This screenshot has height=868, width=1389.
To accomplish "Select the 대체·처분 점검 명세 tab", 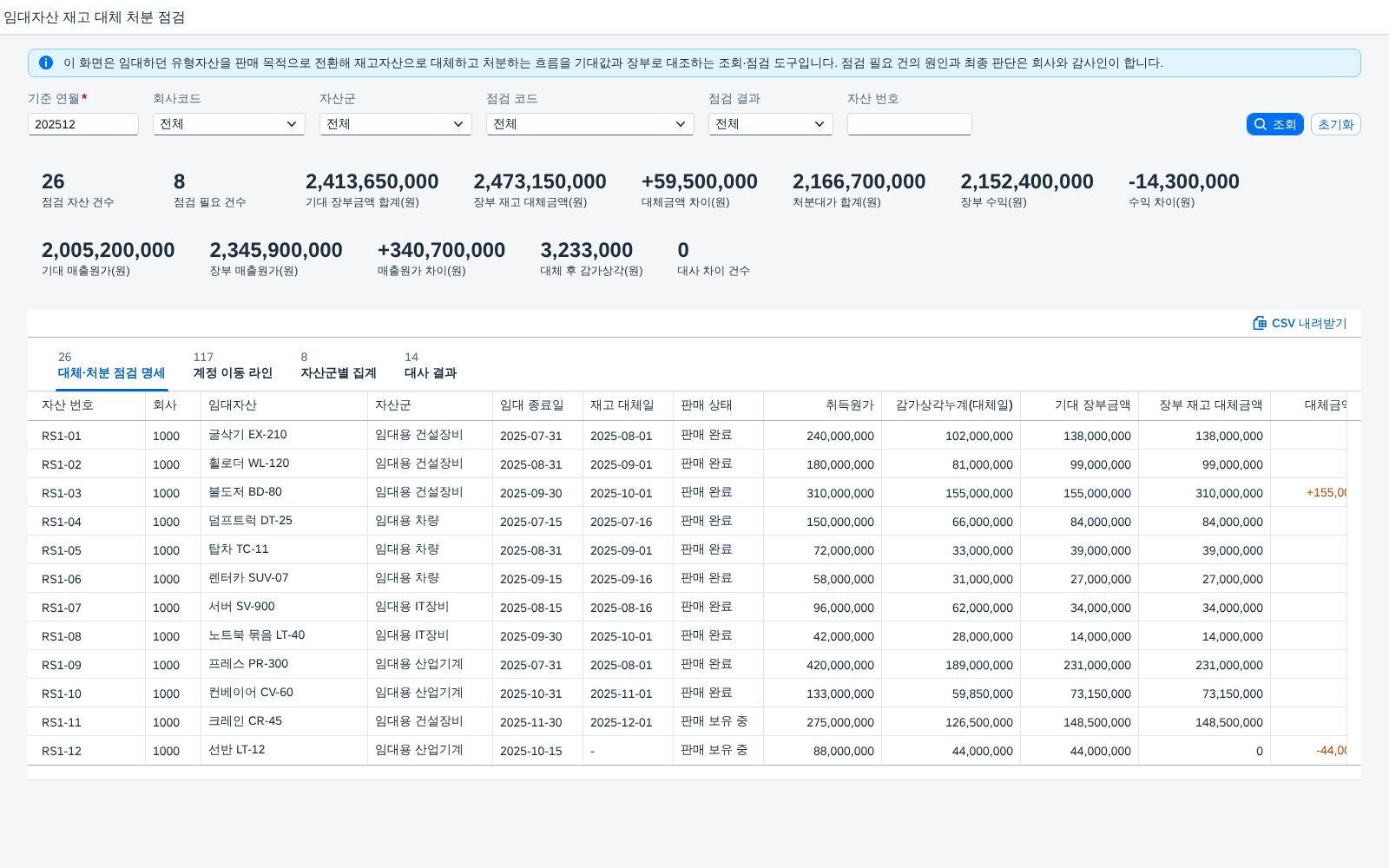I will coord(112,365).
